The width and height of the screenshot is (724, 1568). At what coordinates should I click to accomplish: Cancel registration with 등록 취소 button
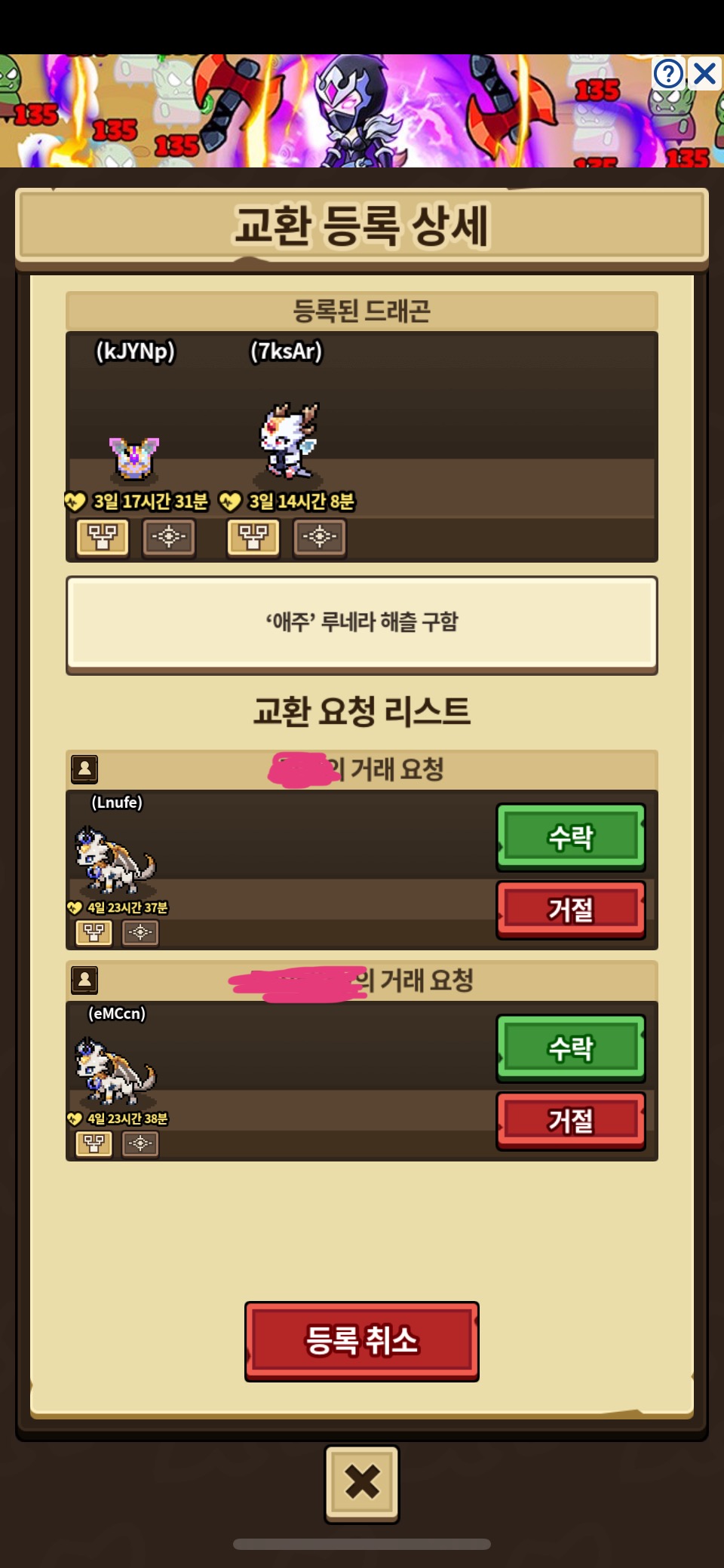[x=362, y=1340]
